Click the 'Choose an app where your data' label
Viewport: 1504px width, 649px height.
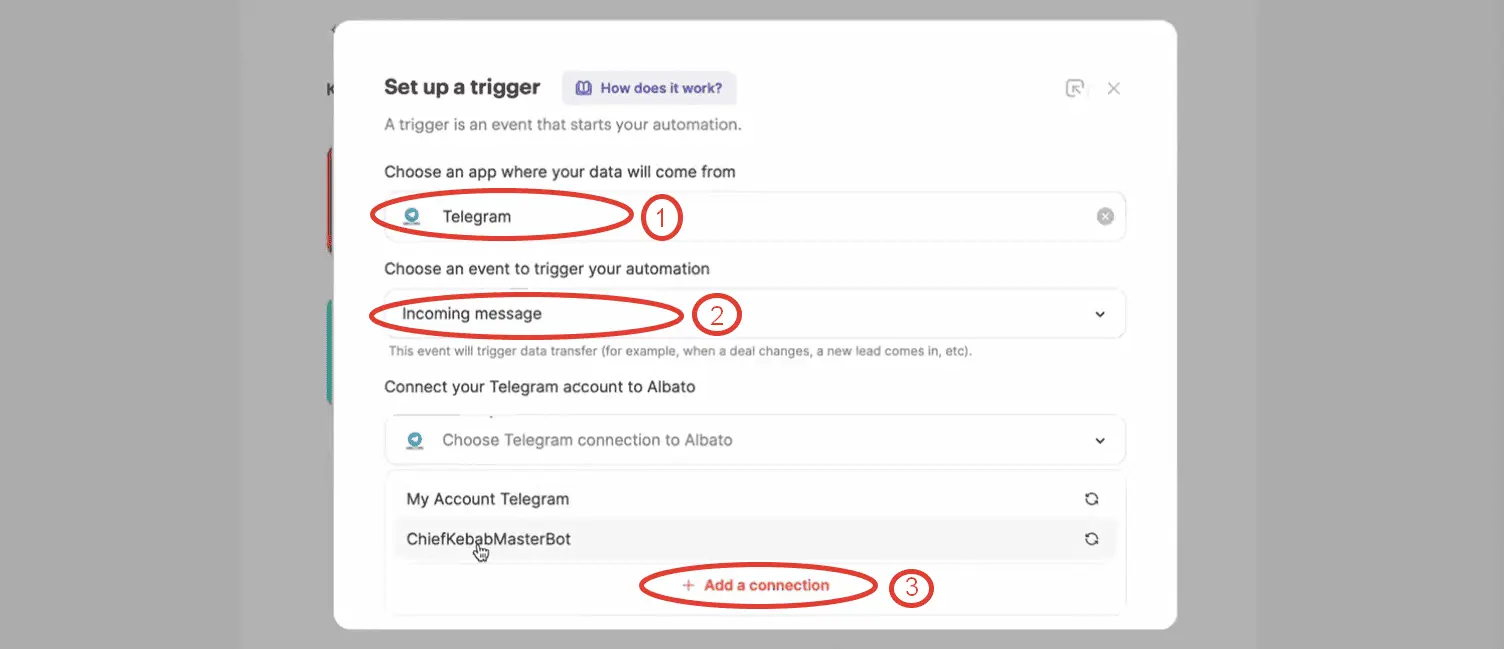[x=560, y=172]
